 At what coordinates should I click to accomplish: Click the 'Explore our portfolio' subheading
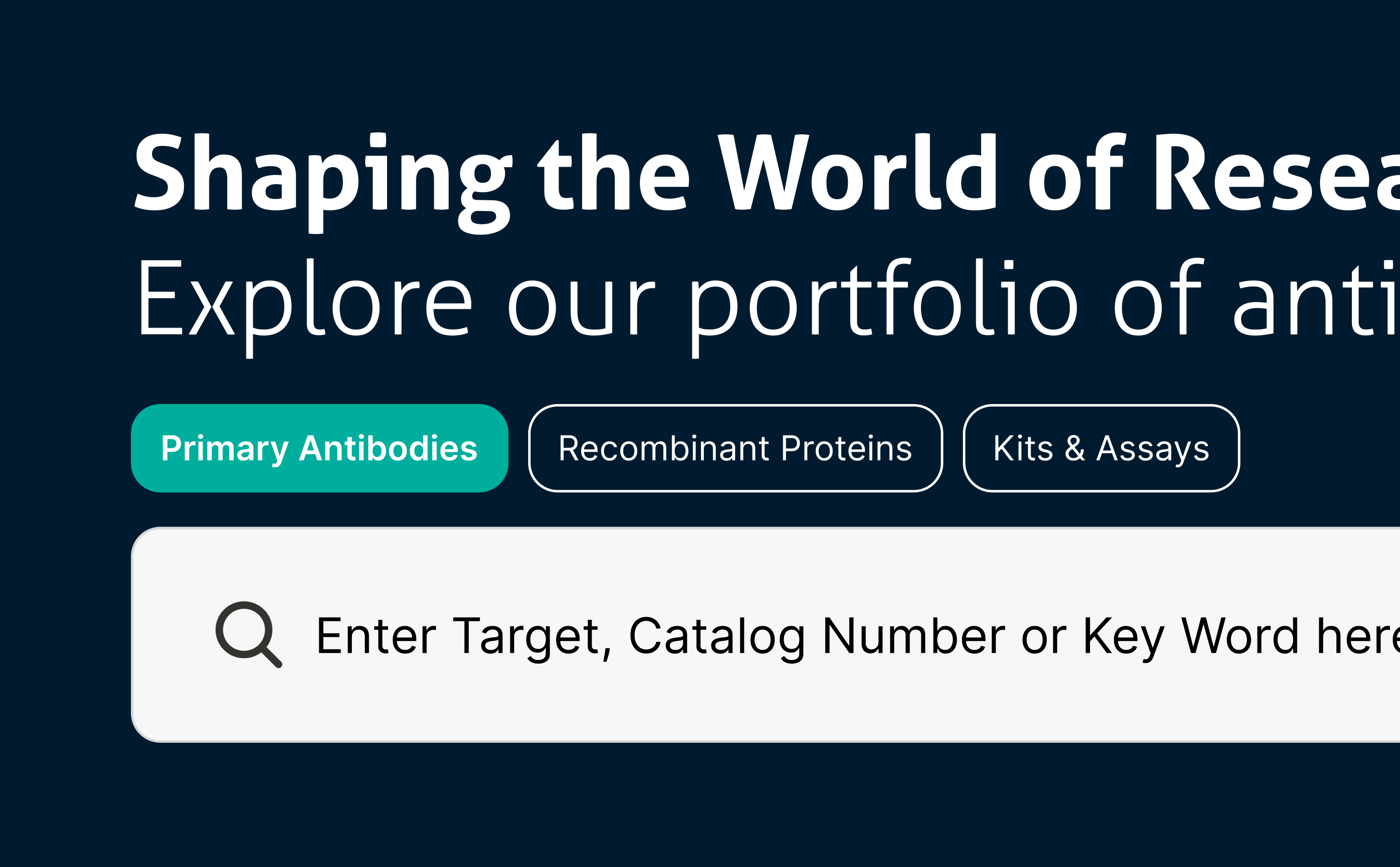[767, 307]
